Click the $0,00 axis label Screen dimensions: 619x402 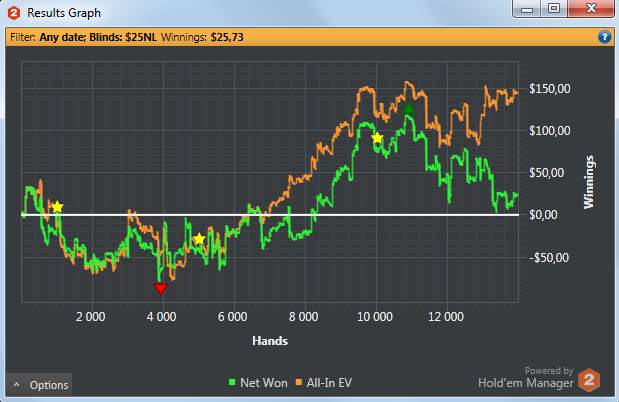pos(543,215)
